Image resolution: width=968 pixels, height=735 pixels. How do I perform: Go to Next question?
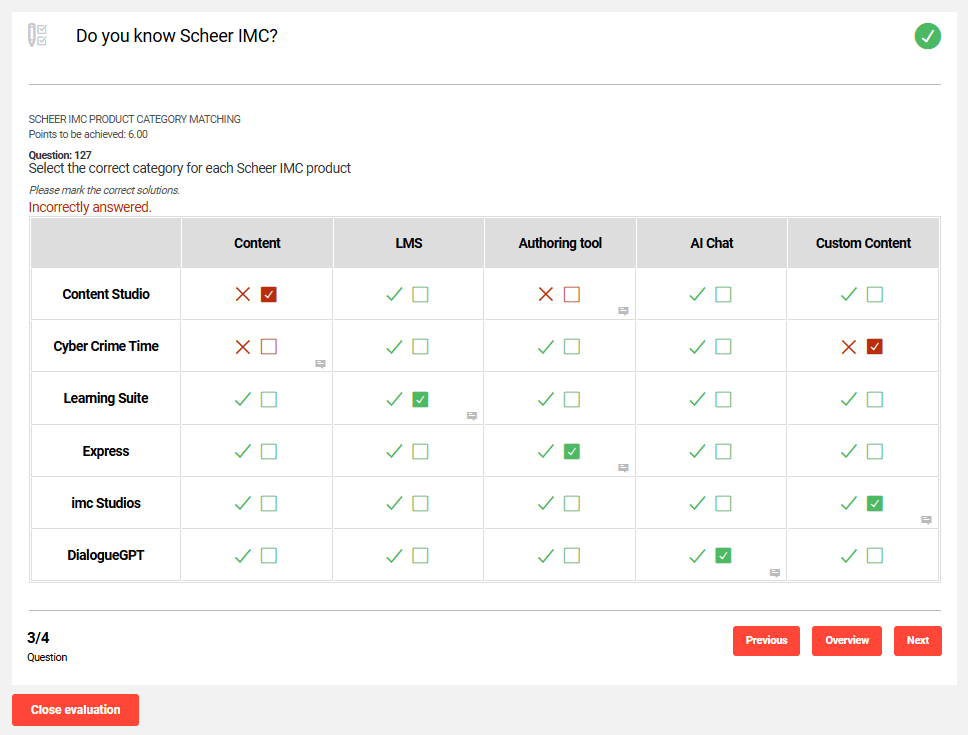click(917, 641)
